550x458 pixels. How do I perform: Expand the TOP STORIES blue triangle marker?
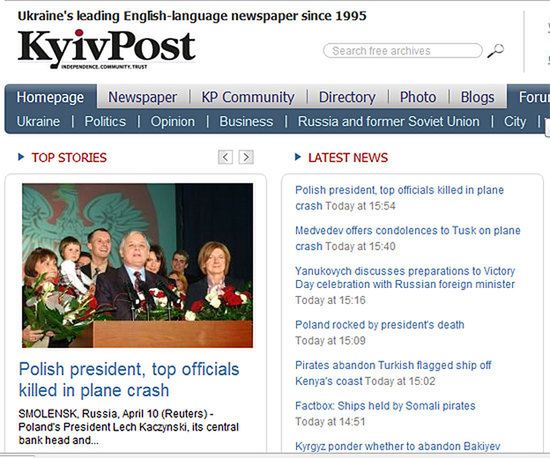coord(21,157)
